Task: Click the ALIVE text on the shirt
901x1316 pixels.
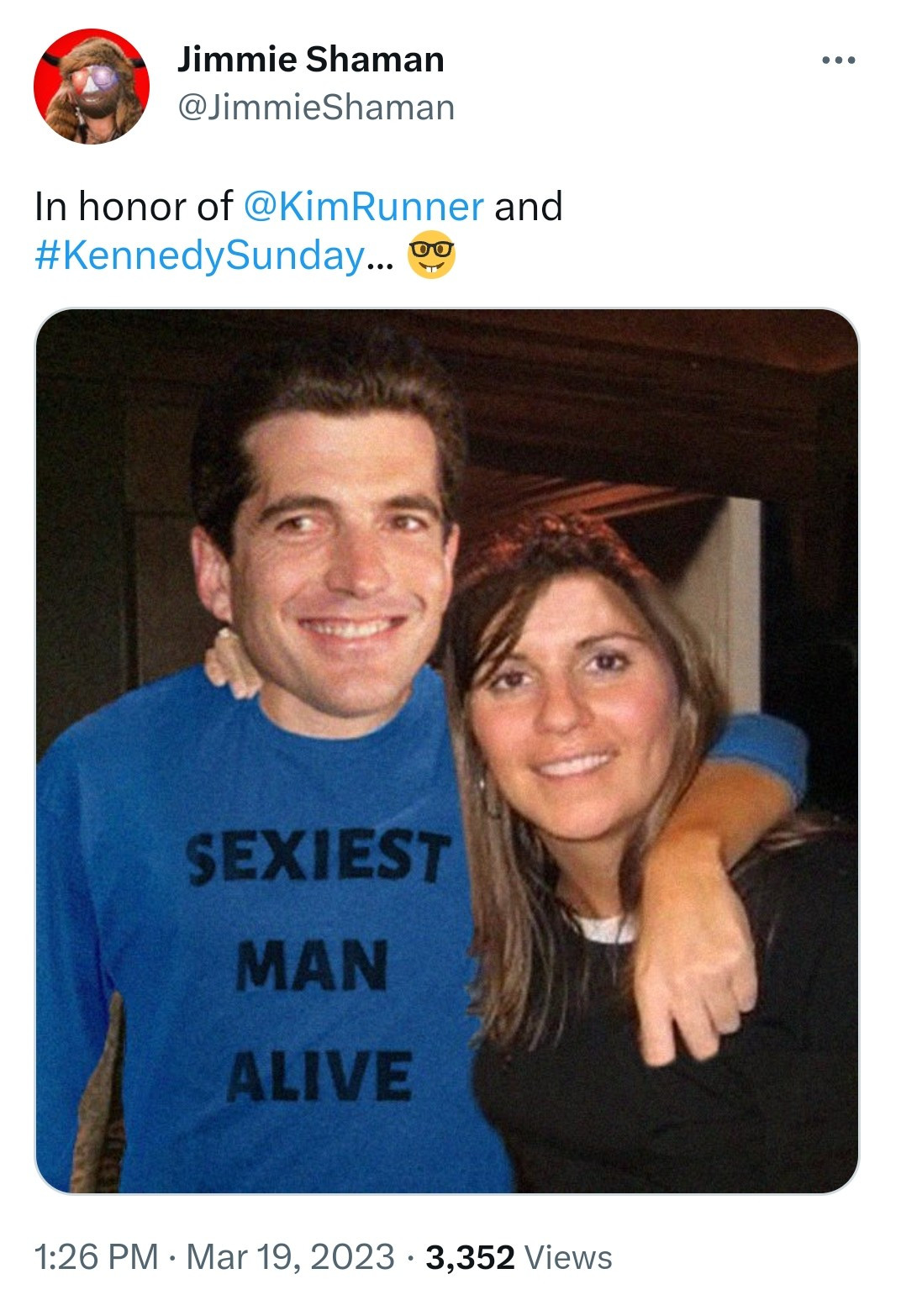Action: coord(319,1076)
